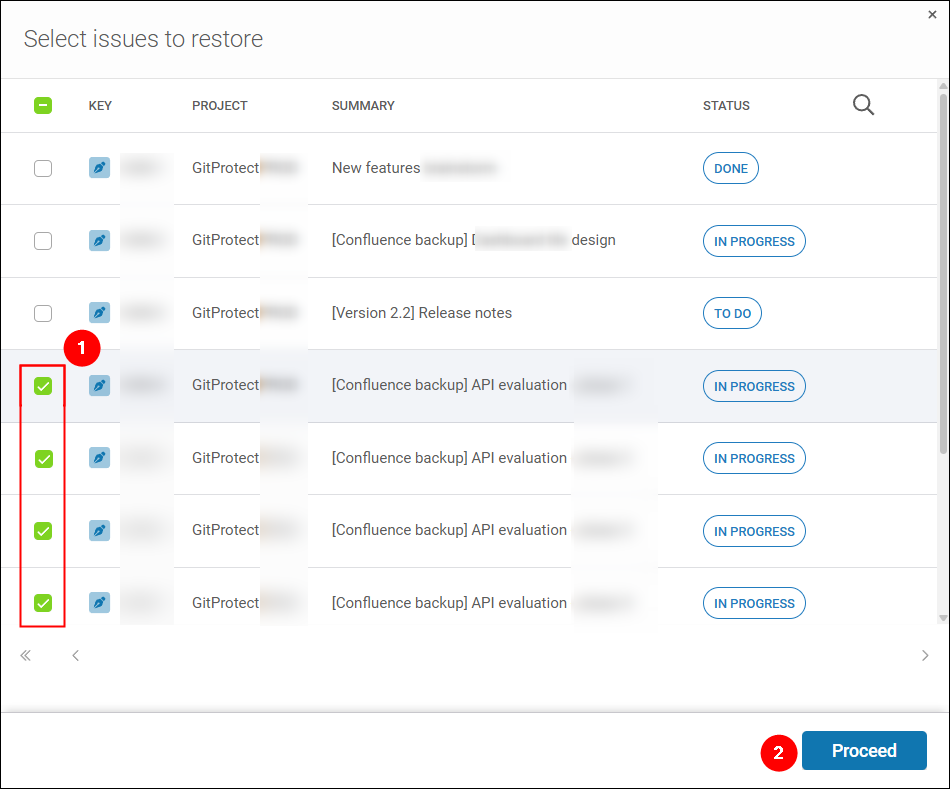Open the search magnifier icon
Screen dimensions: 950x789
pyautogui.click(x=863, y=104)
